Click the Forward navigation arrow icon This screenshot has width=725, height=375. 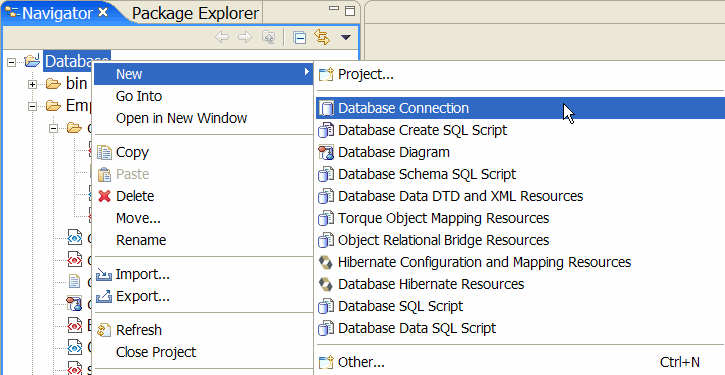245,37
